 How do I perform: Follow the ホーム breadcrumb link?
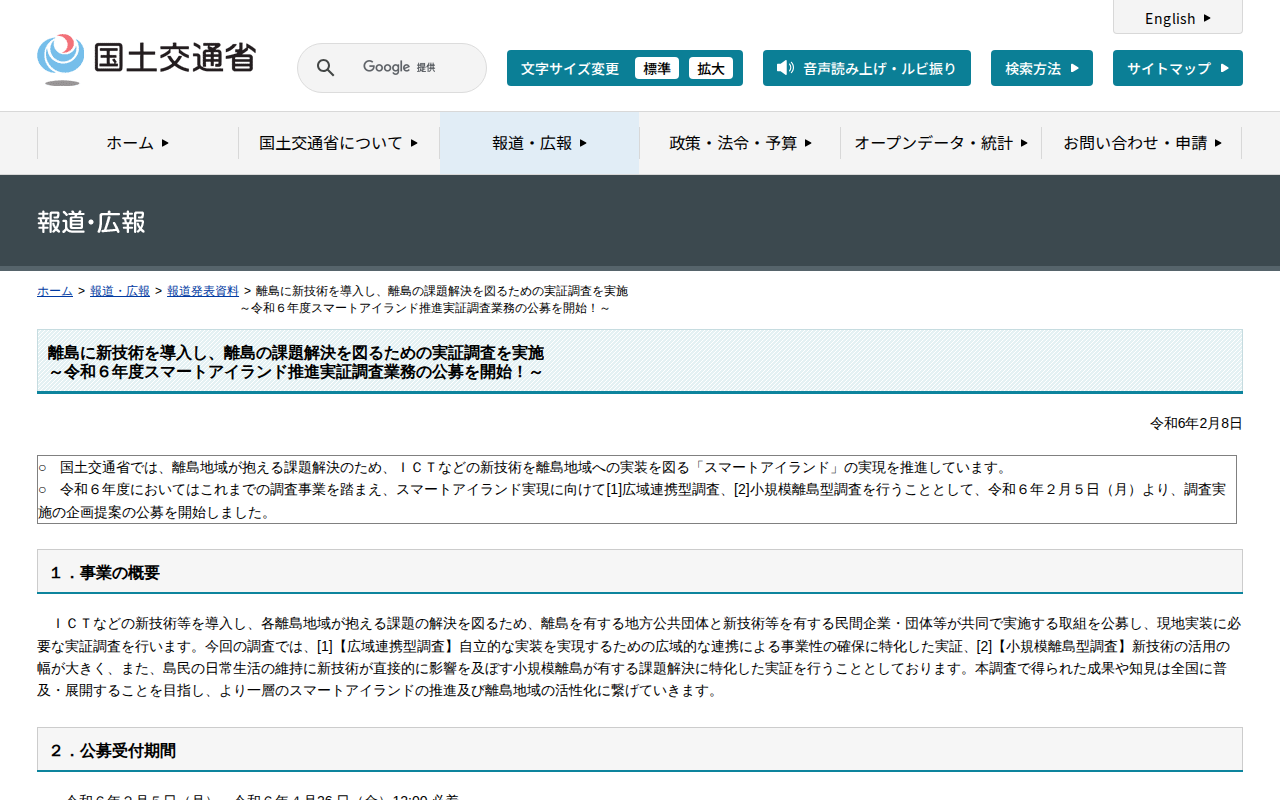[55, 291]
